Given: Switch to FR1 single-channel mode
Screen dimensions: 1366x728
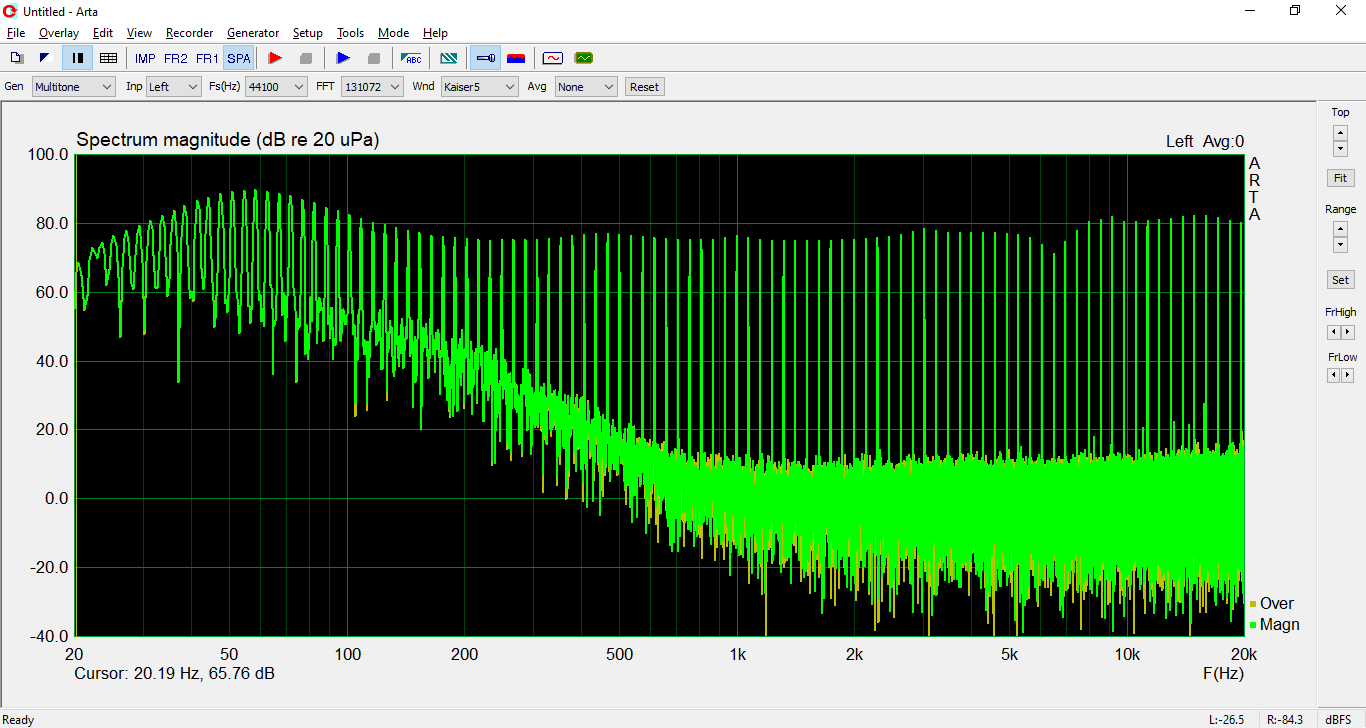Looking at the screenshot, I should 207,59.
